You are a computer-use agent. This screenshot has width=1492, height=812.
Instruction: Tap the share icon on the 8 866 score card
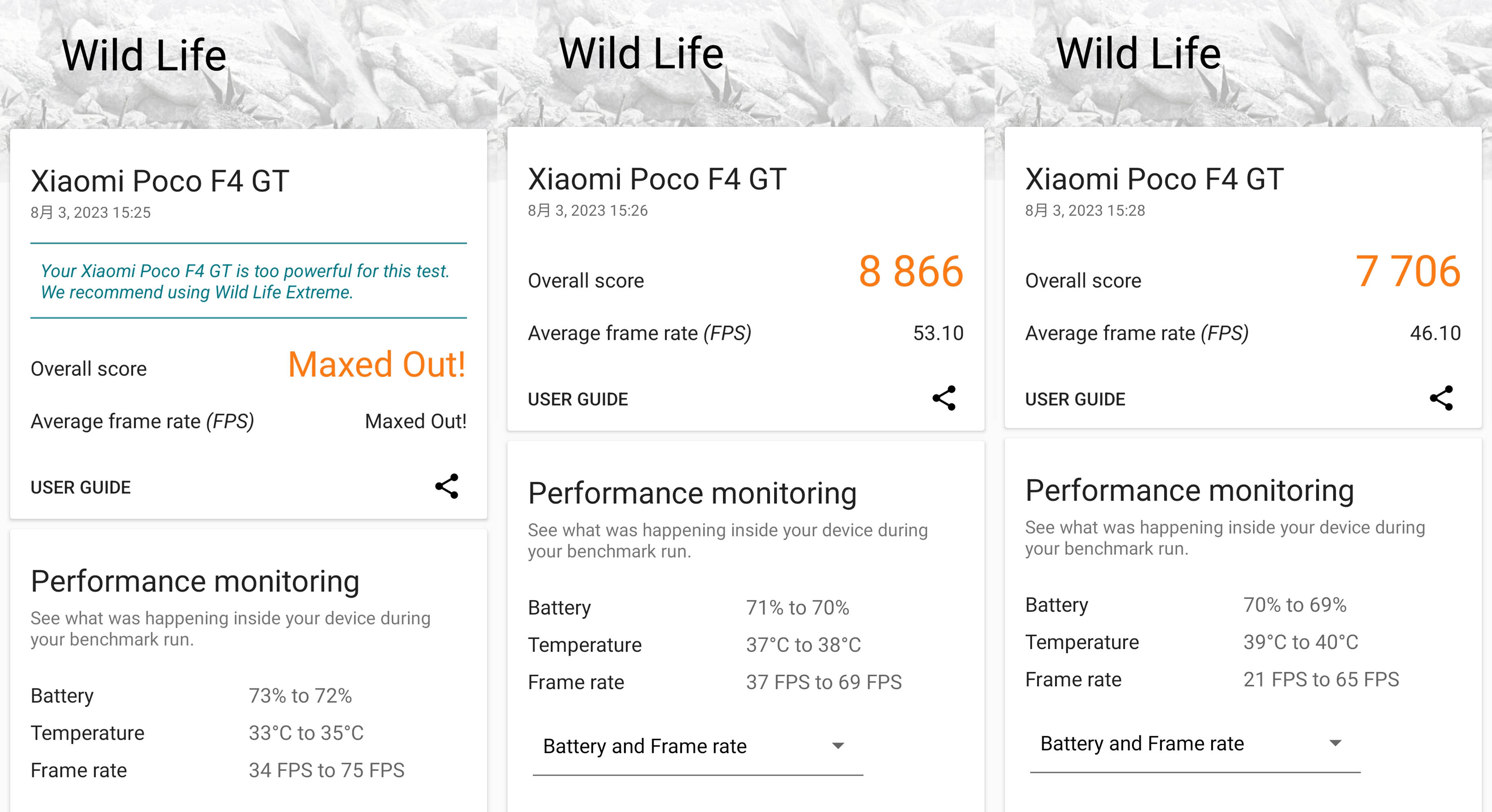[943, 399]
